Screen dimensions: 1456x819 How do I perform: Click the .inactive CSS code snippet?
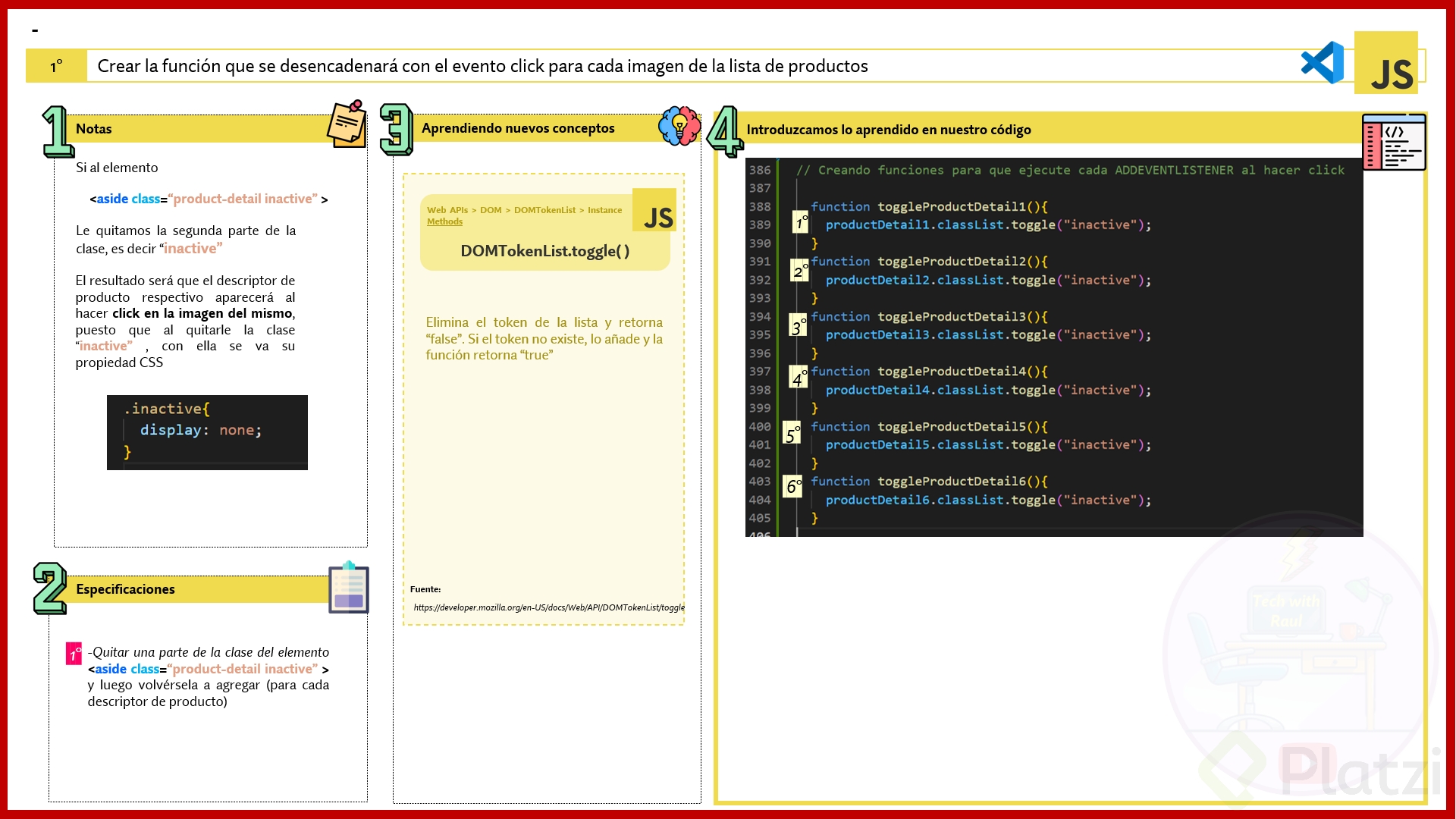pos(207,432)
